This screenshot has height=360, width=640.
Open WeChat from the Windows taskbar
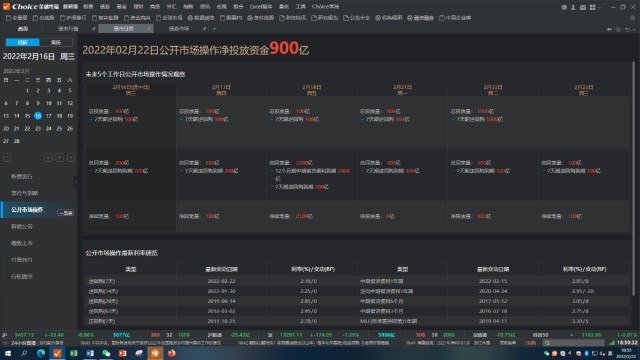(106, 353)
